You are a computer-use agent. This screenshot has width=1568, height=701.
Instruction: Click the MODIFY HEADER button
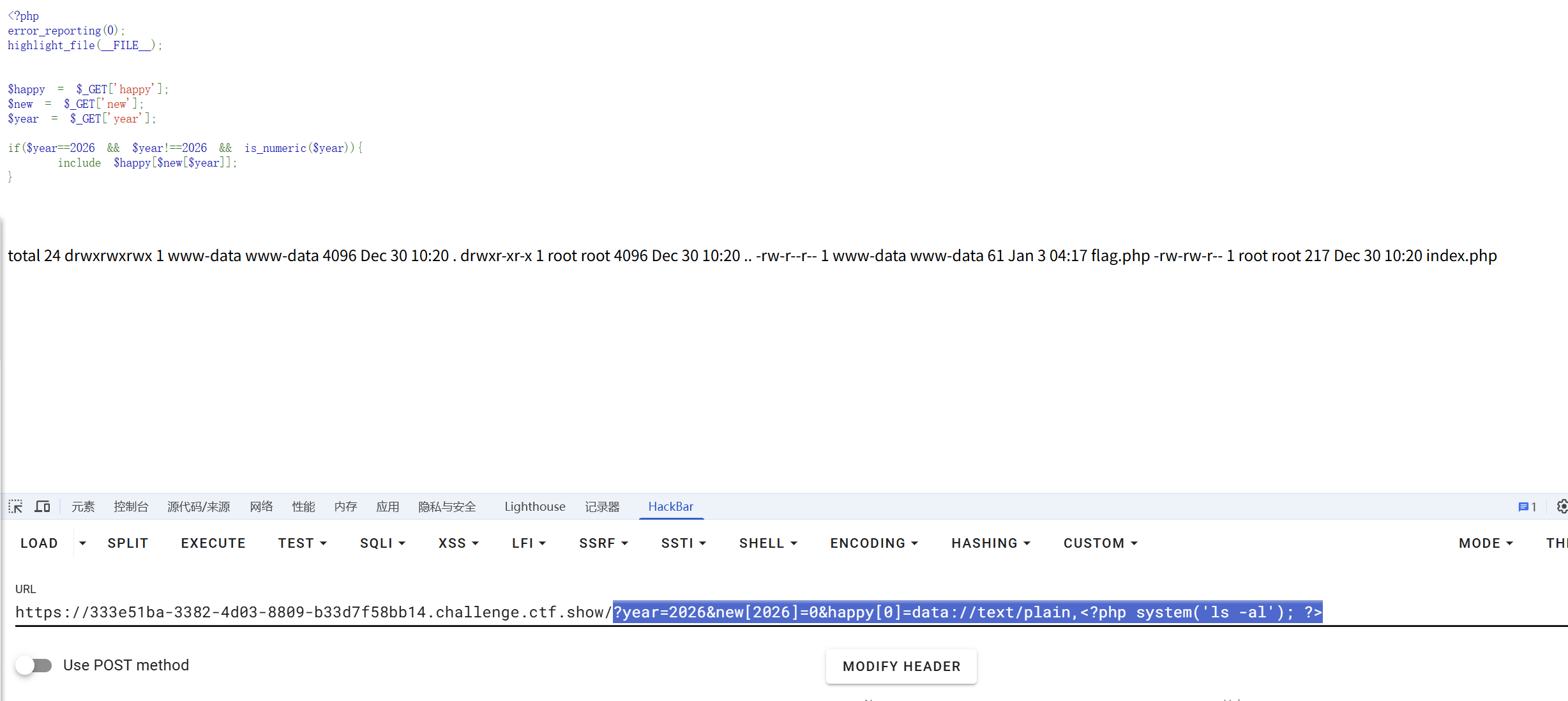[x=901, y=667]
